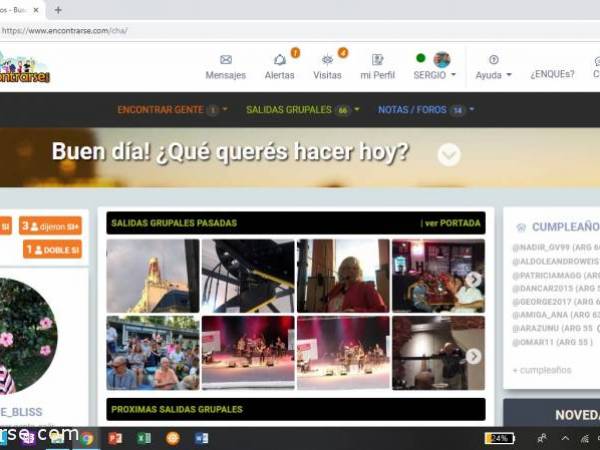The width and height of the screenshot is (600, 450).
Task: Open photo of blonde woman in red
Action: pyautogui.click(x=343, y=276)
